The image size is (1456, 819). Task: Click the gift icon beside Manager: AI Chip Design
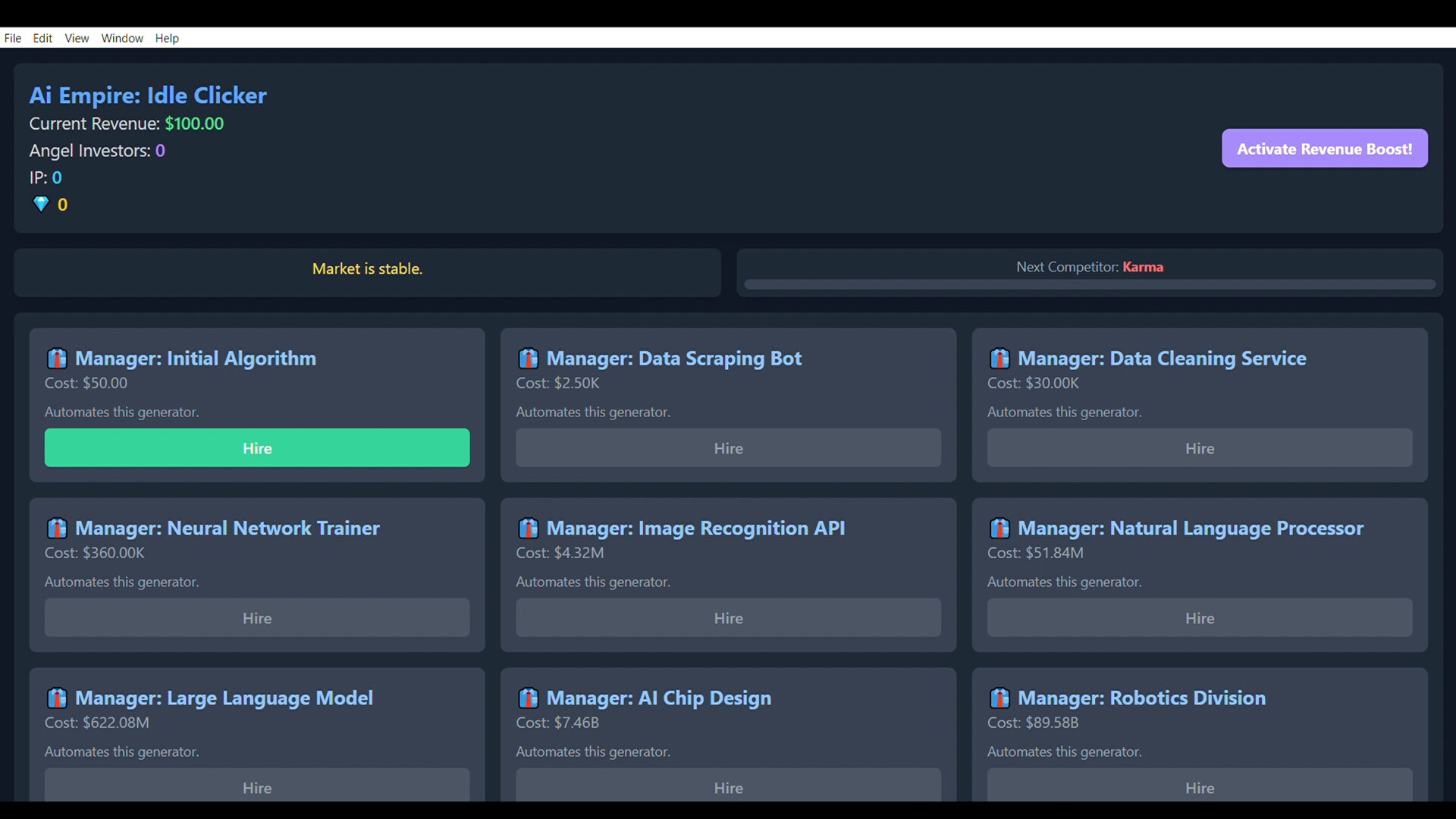pyautogui.click(x=529, y=698)
